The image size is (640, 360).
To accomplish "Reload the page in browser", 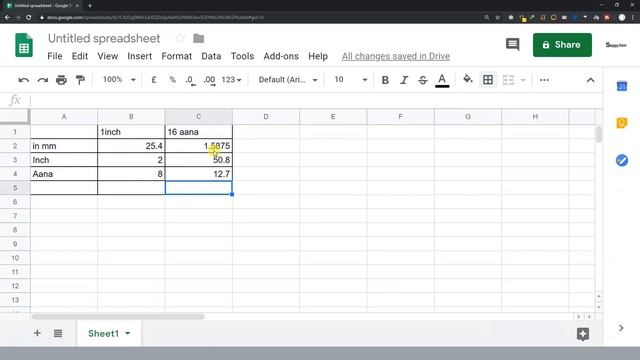I will 28,18.
